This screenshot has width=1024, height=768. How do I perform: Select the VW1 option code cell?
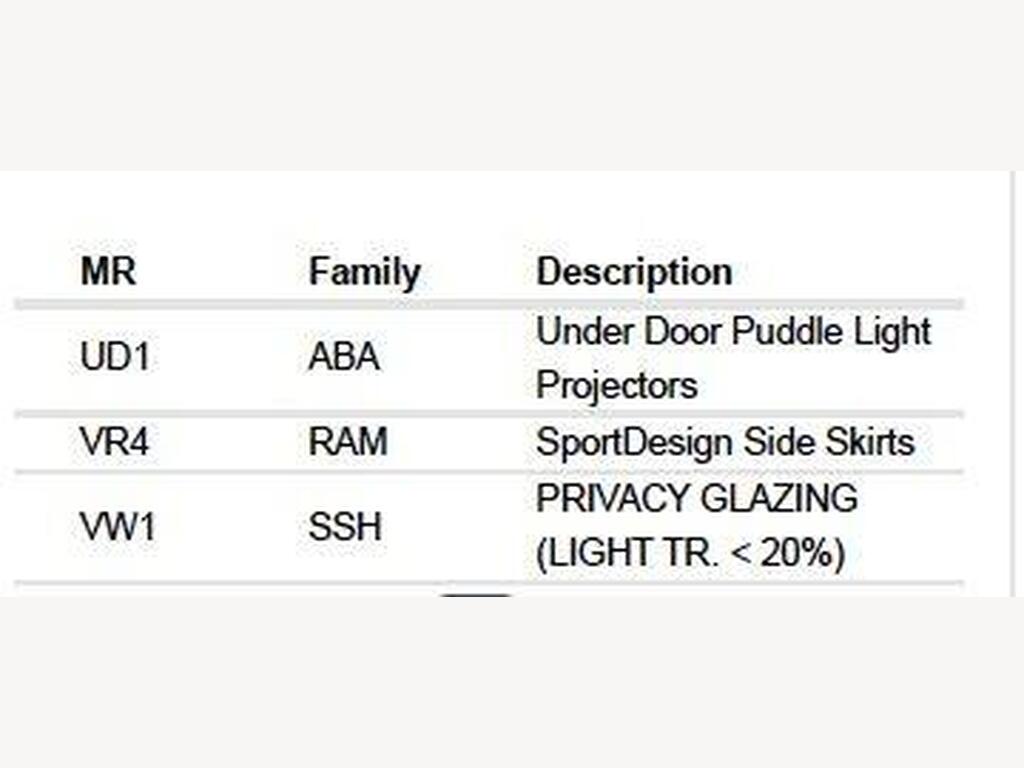tap(118, 527)
